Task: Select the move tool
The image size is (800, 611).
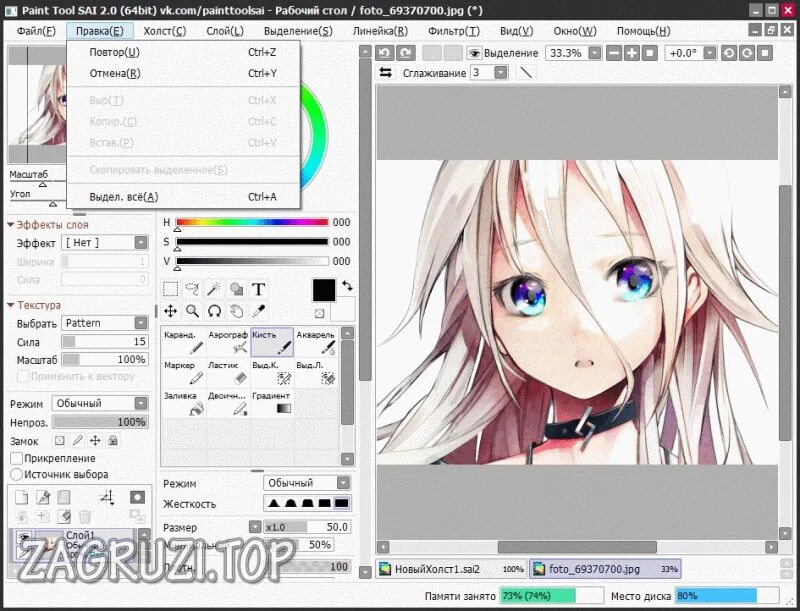Action: [x=170, y=311]
